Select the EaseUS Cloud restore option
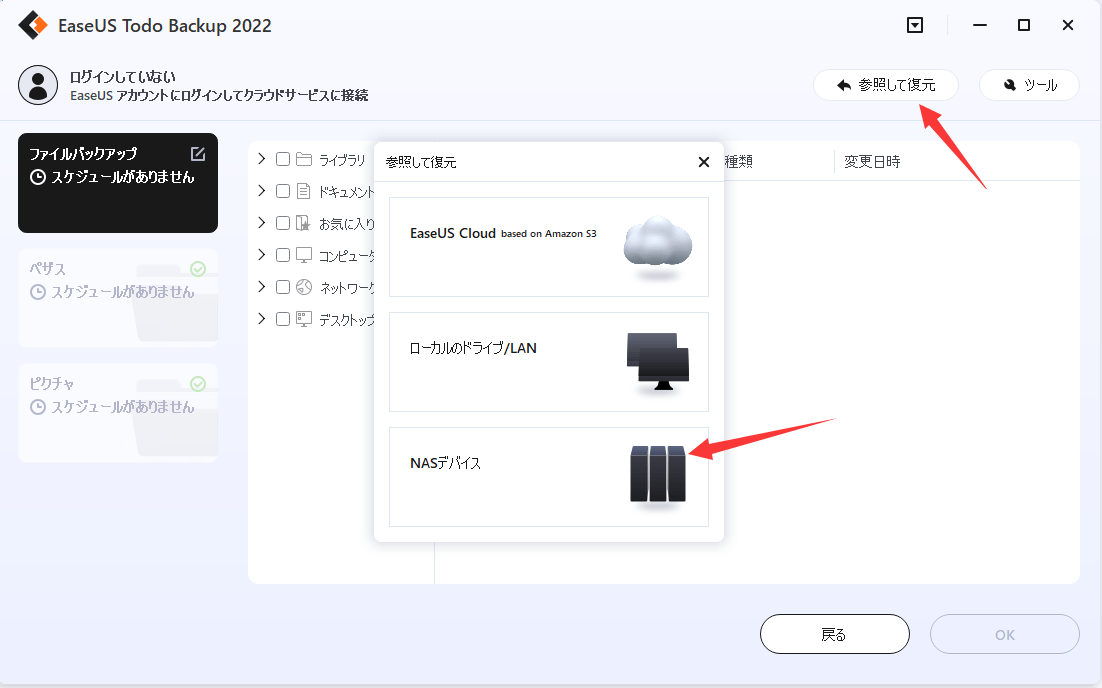 (x=549, y=247)
